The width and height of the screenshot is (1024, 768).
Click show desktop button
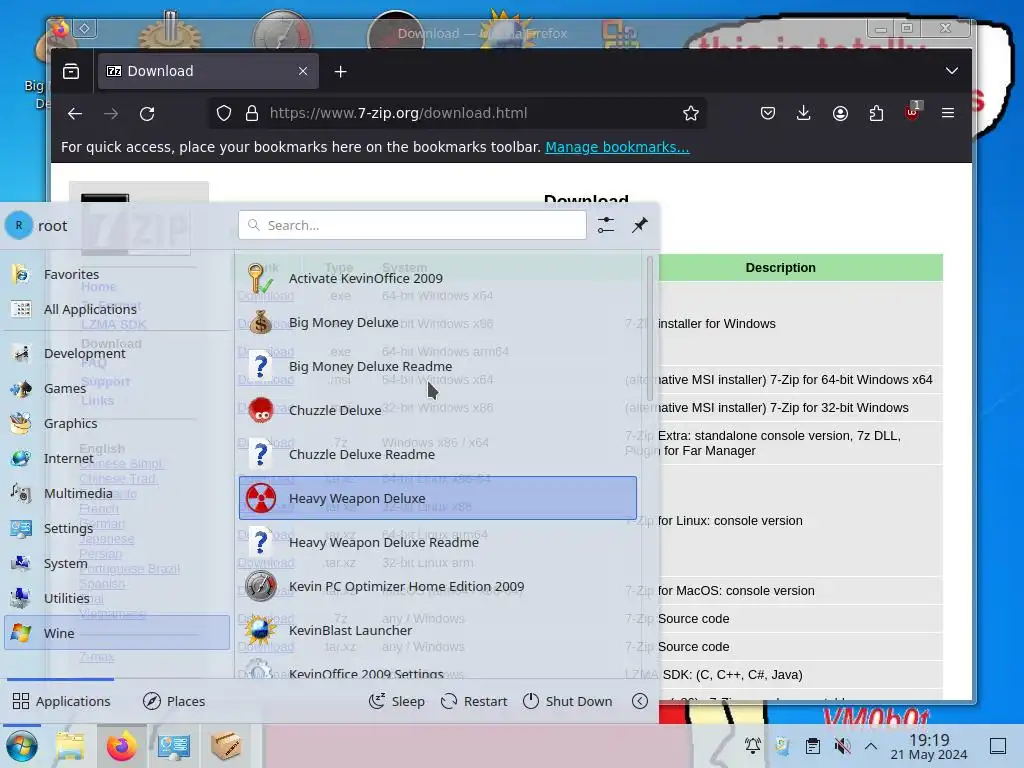(998, 745)
